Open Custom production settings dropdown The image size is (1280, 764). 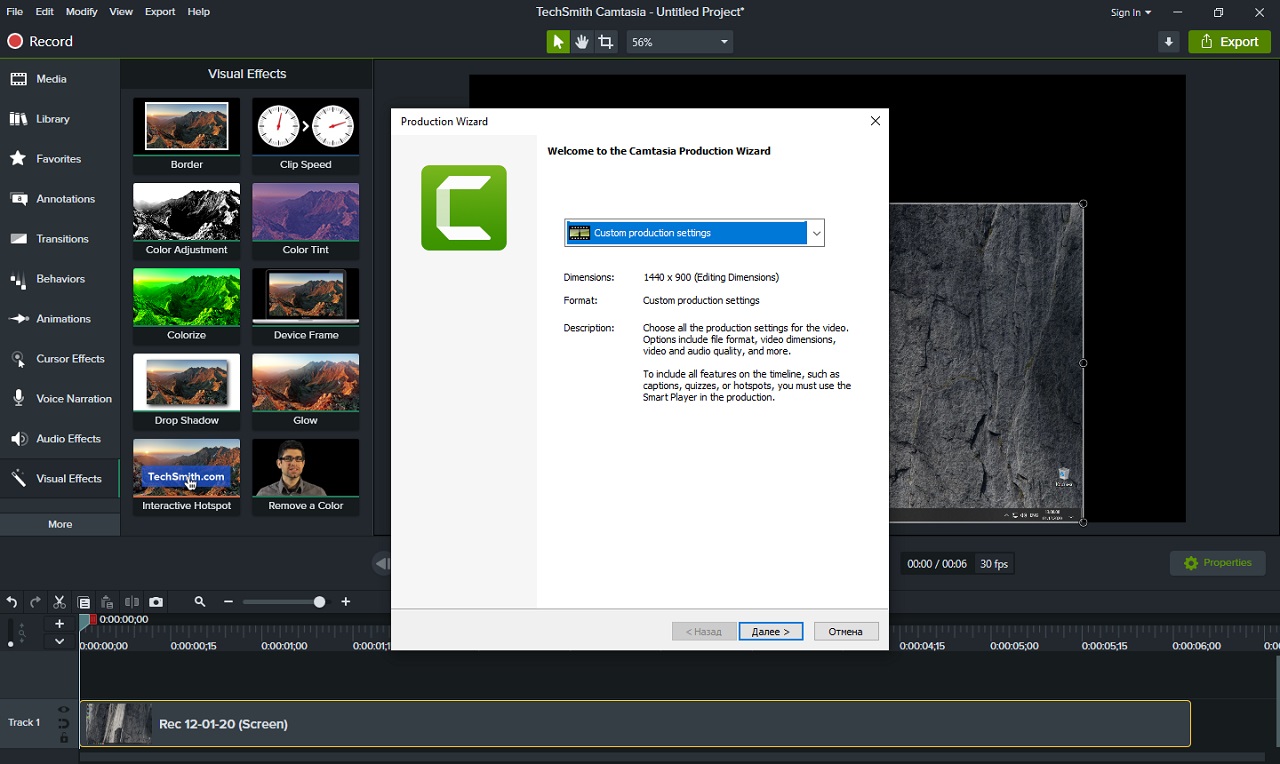[694, 233]
